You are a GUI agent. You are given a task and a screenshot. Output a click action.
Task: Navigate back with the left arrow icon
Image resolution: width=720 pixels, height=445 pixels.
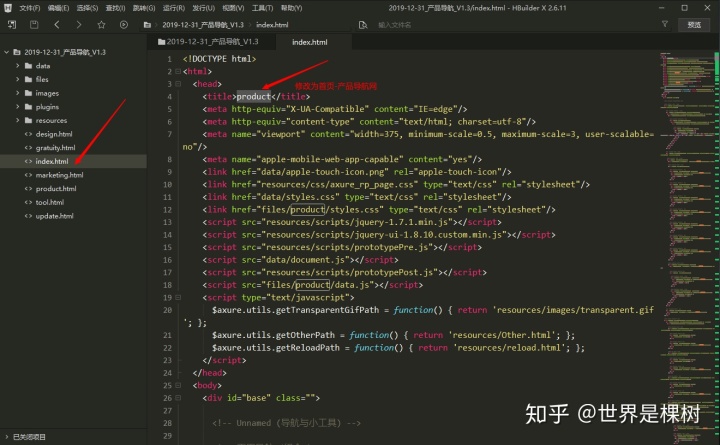point(56,25)
